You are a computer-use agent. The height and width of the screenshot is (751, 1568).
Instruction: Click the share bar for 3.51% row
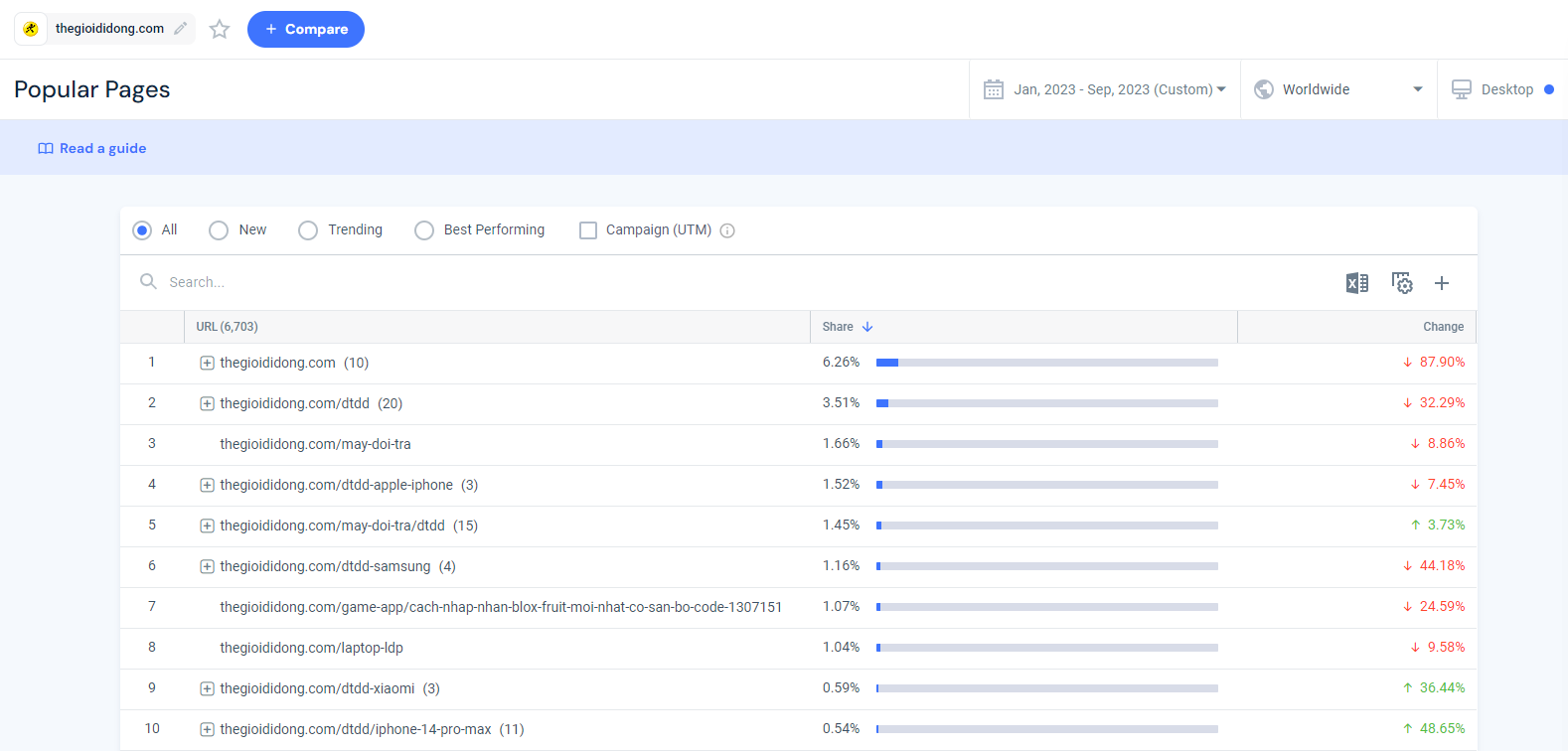tap(1047, 403)
